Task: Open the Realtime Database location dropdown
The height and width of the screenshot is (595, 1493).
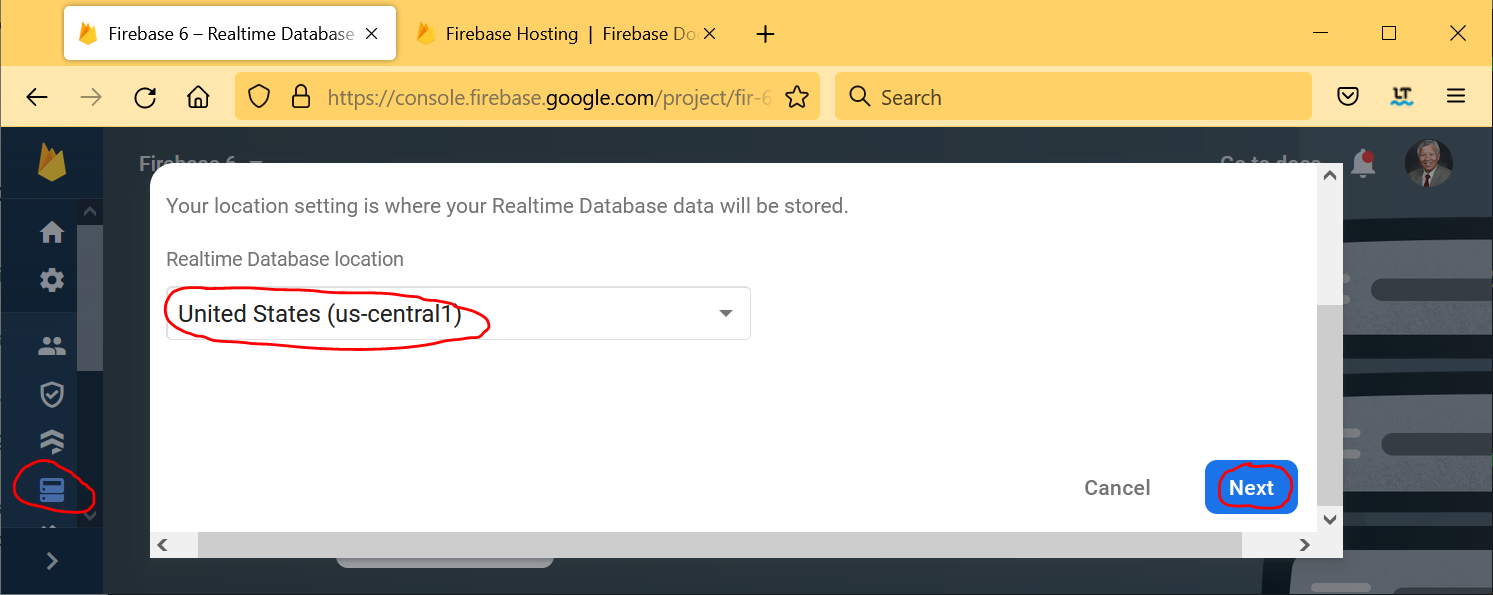Action: coord(458,314)
